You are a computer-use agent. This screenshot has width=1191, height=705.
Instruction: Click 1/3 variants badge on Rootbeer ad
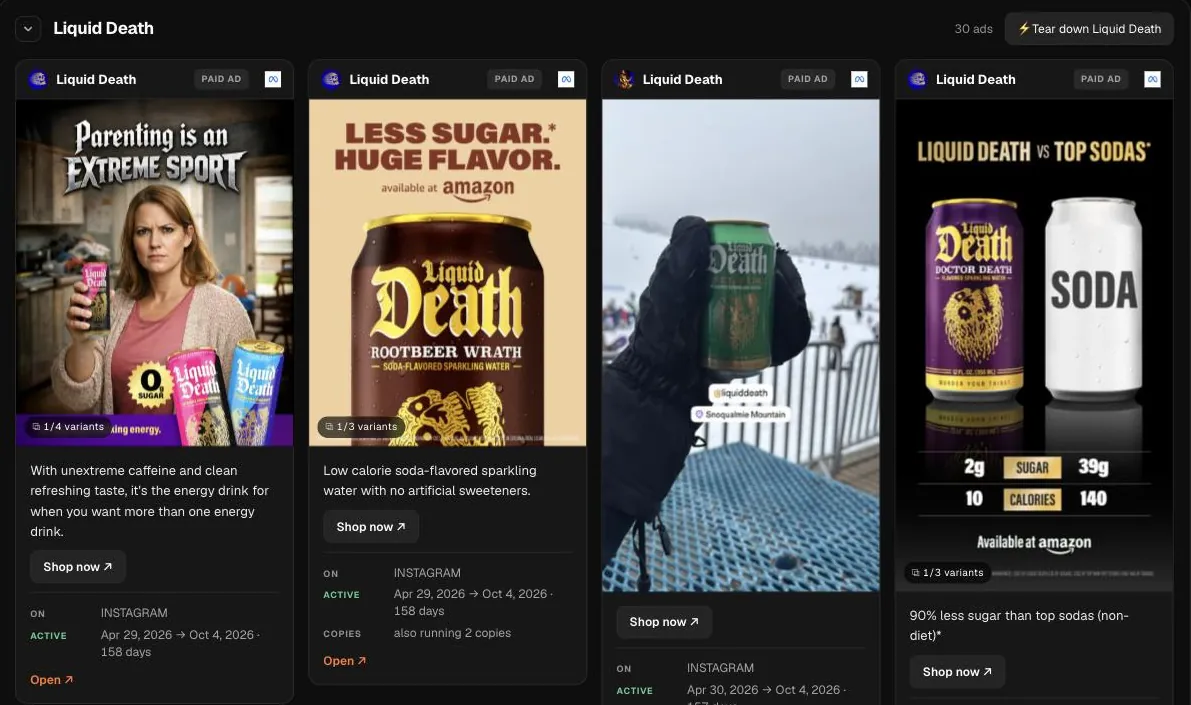pos(361,427)
